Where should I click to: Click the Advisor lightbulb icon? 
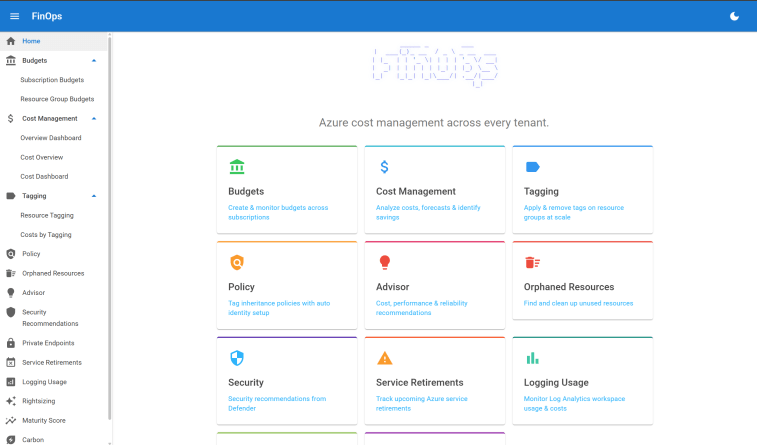click(x=384, y=262)
